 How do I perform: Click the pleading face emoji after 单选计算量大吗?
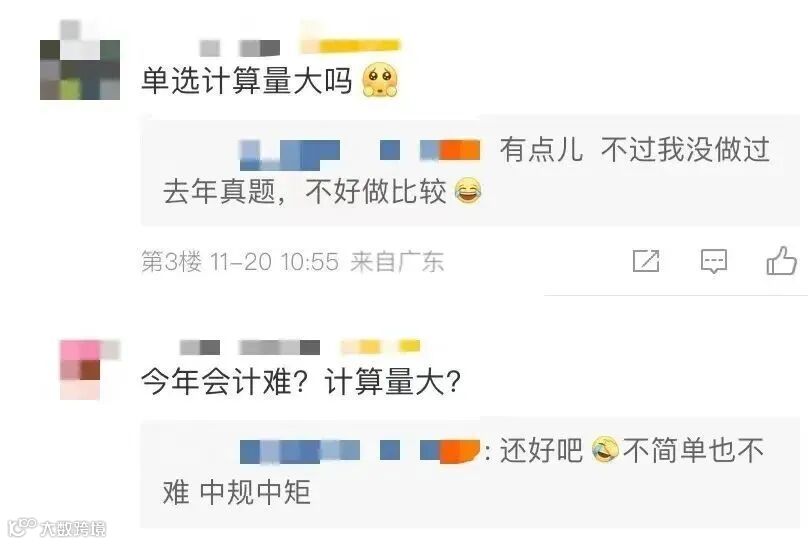point(380,80)
